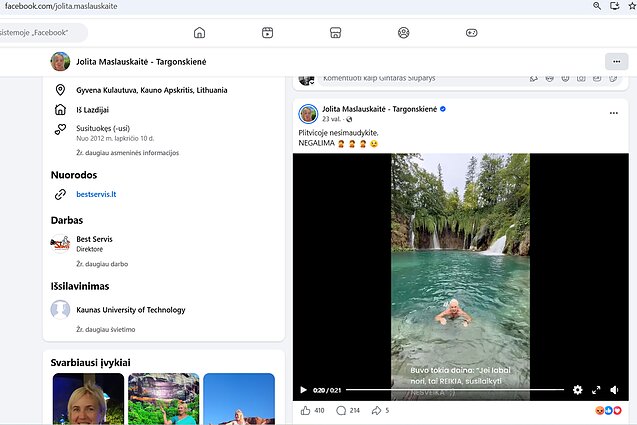637x425 pixels.
Task: Open bestservis.lt link
Action: click(96, 194)
